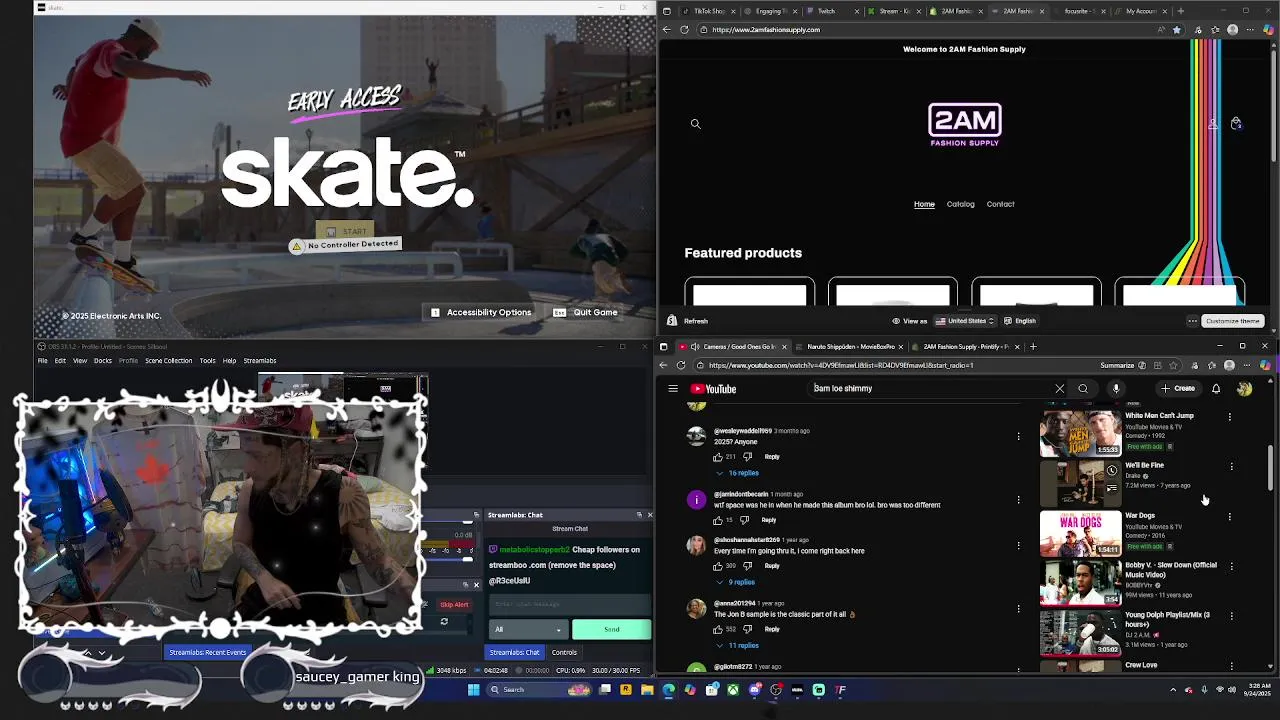
Task: Open the File menu in OBS
Action: click(43, 361)
